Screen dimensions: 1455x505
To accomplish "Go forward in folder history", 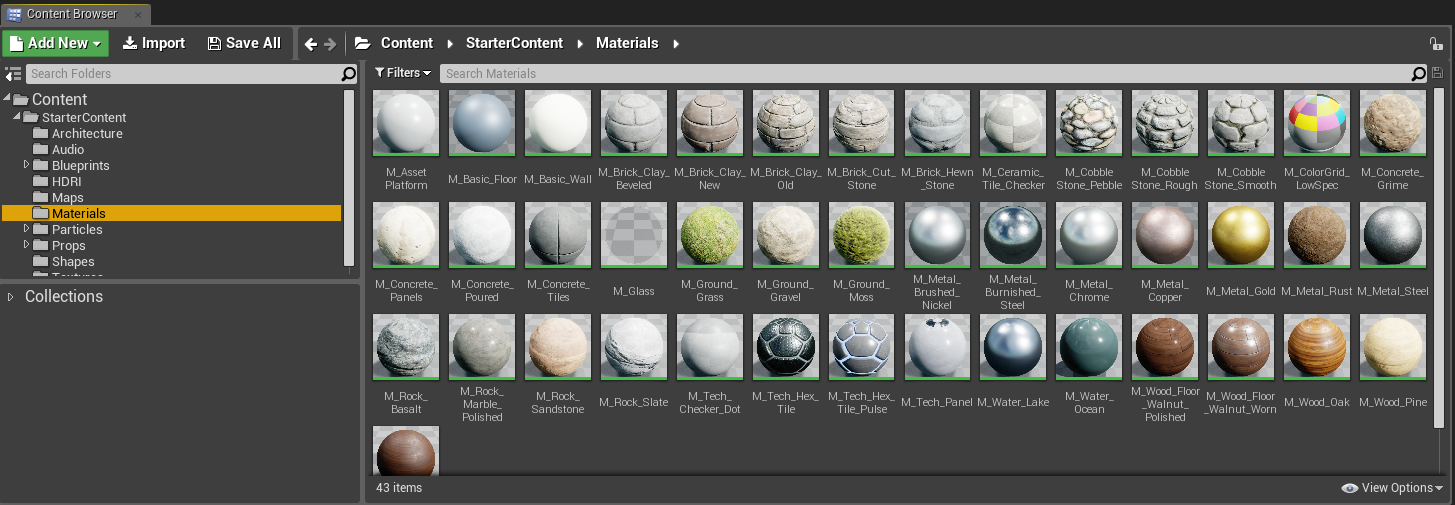I will click(x=330, y=44).
